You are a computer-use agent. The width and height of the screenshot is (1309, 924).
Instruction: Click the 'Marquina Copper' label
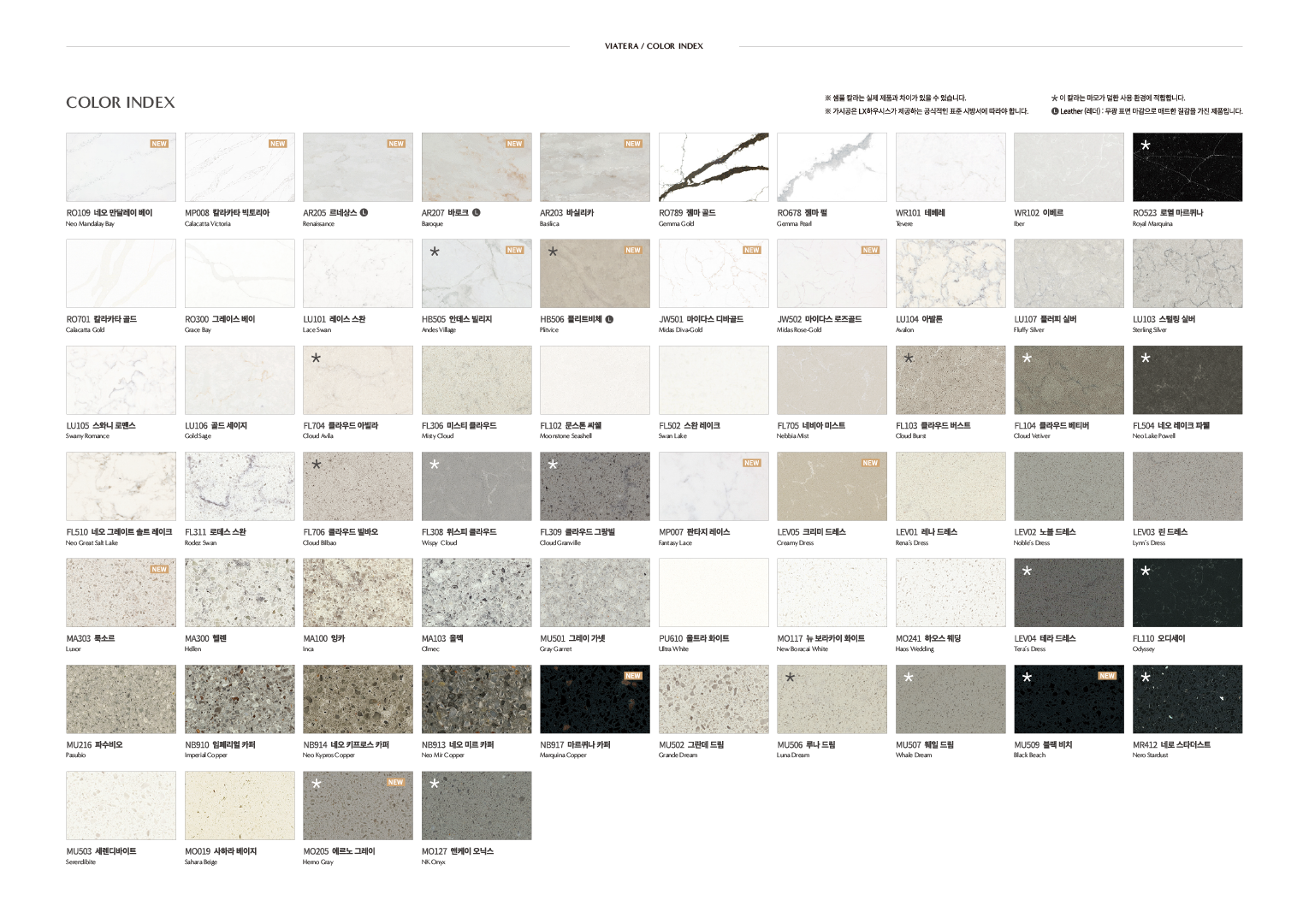(563, 755)
